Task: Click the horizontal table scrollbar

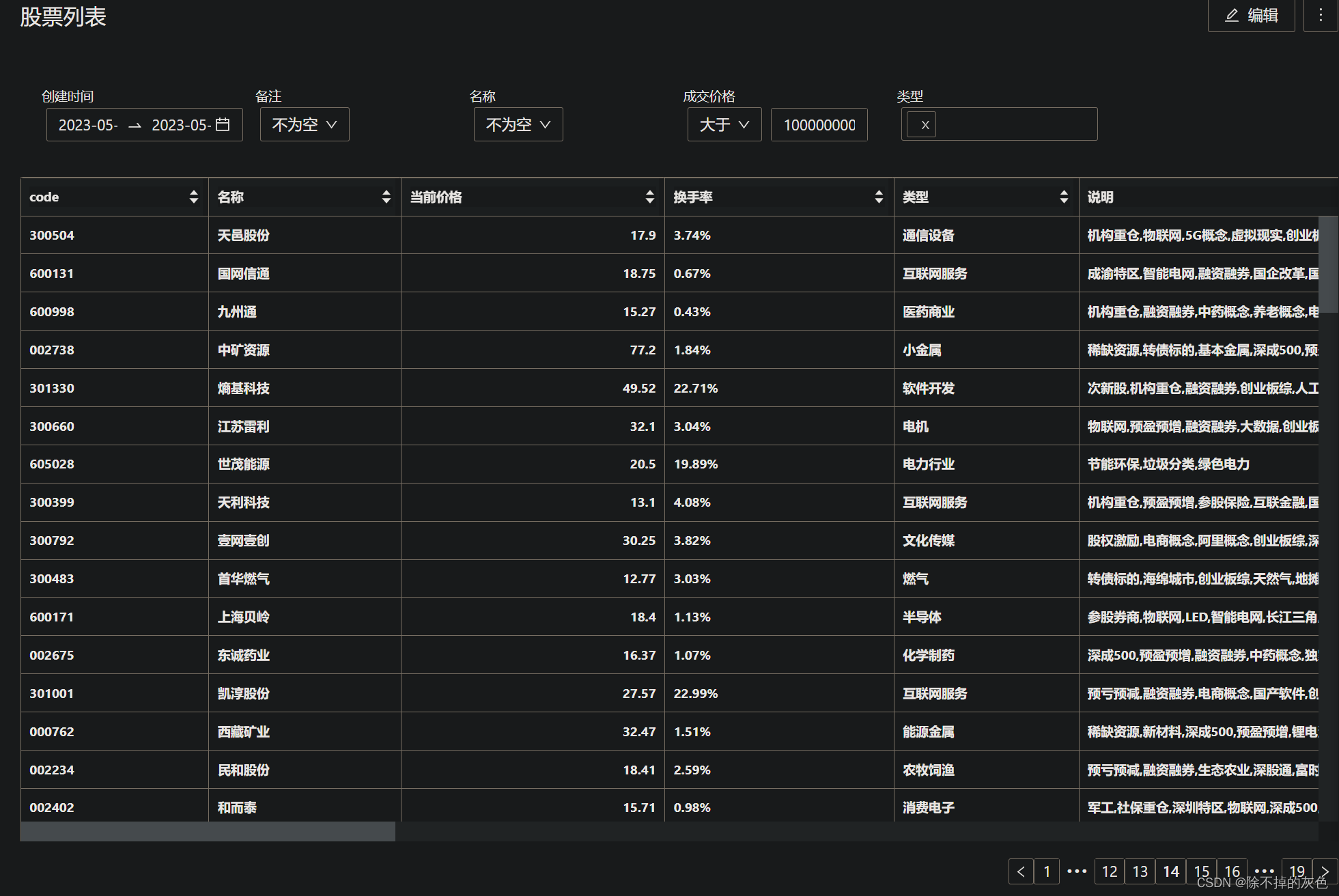Action: tap(208, 831)
